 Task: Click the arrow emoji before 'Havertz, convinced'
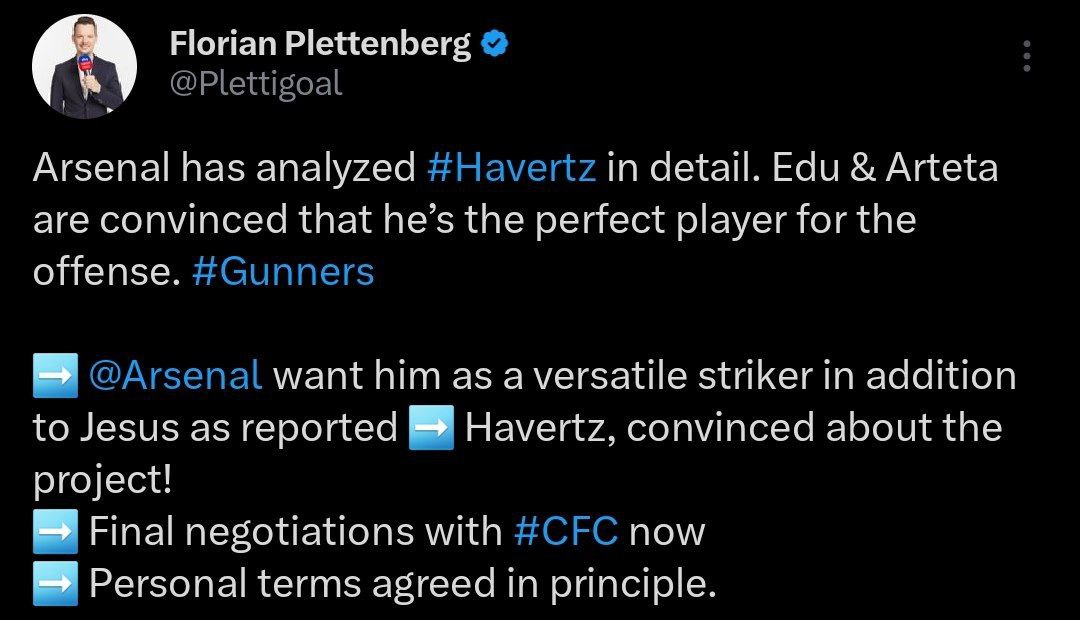(x=431, y=428)
